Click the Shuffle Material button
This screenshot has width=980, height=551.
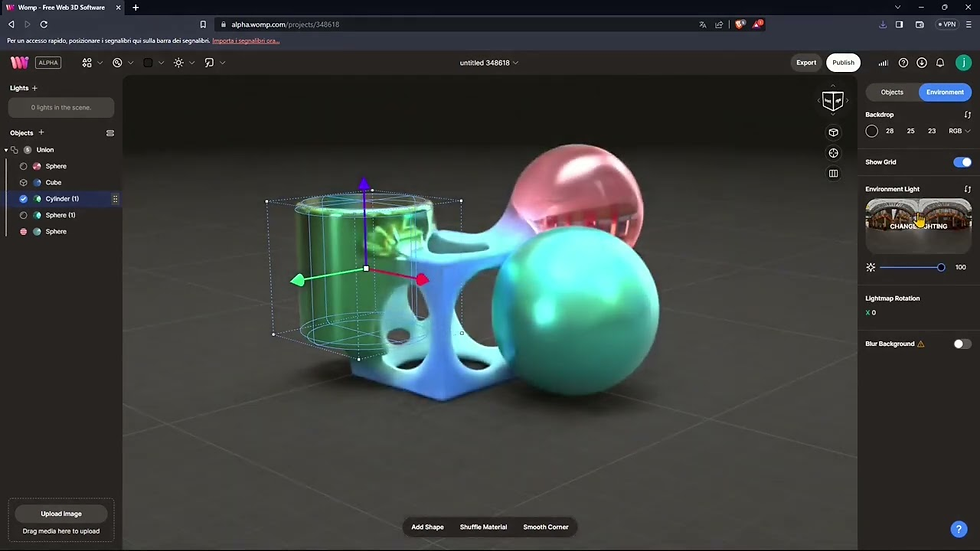pyautogui.click(x=483, y=527)
